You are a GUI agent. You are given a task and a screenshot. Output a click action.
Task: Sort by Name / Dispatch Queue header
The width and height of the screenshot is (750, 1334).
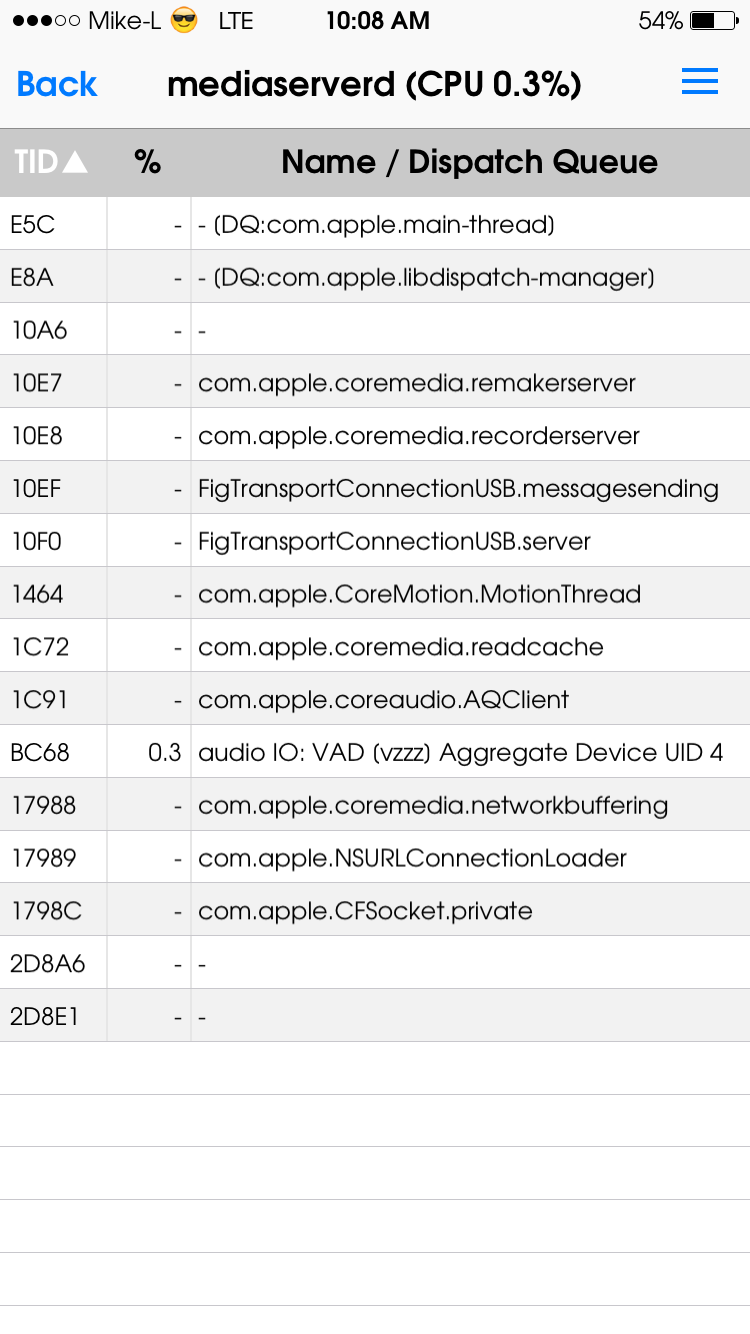pos(470,162)
